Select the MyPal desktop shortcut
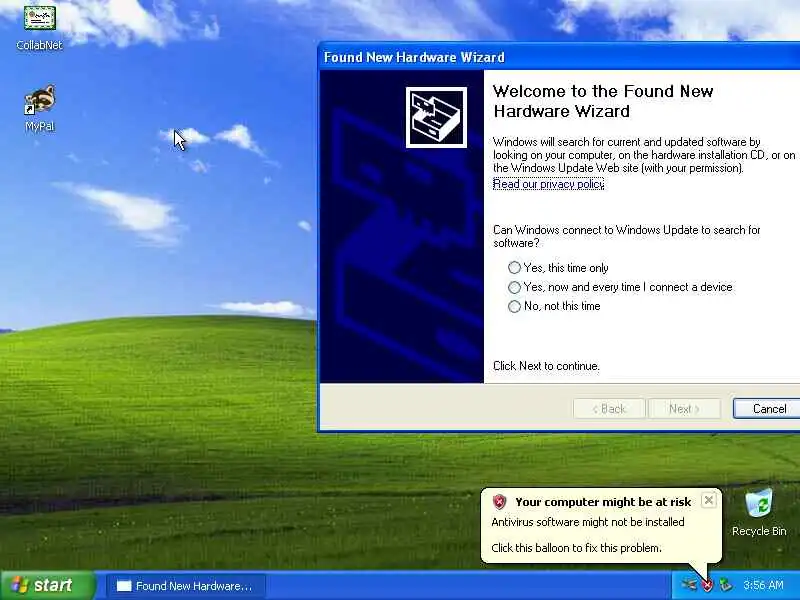 click(39, 108)
